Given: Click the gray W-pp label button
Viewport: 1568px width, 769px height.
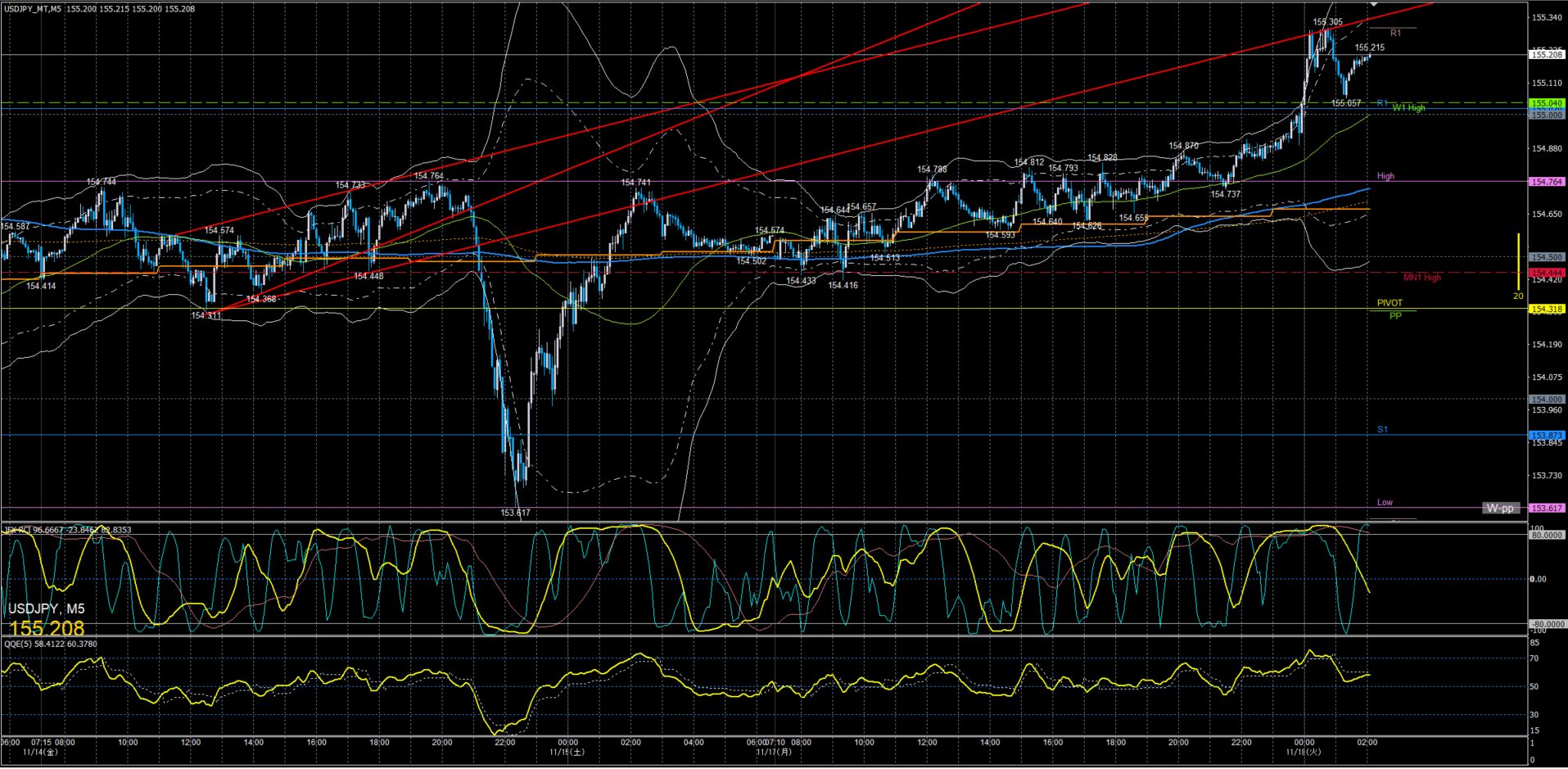Looking at the screenshot, I should (x=1499, y=508).
